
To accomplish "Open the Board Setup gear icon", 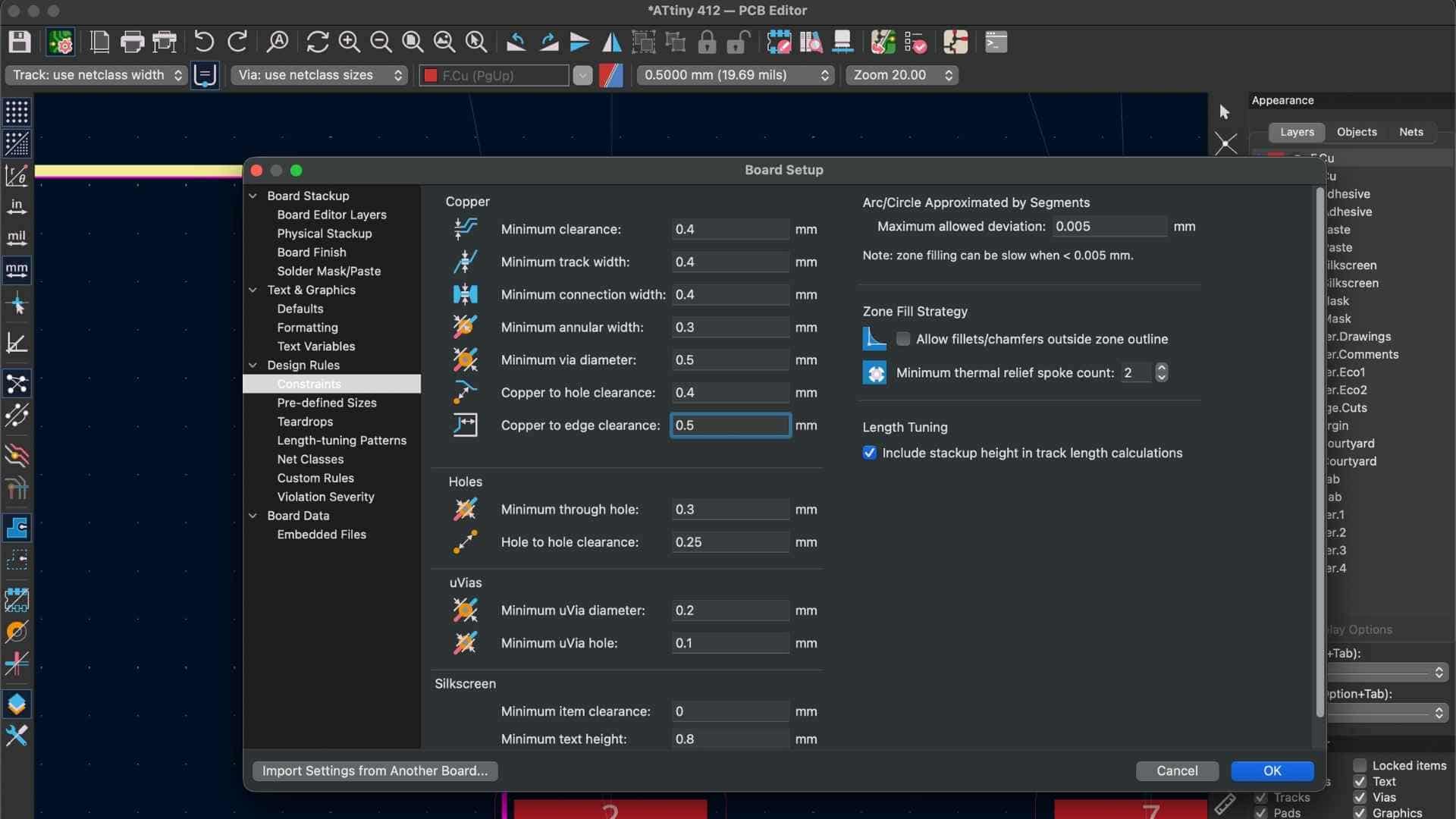I will 61,42.
